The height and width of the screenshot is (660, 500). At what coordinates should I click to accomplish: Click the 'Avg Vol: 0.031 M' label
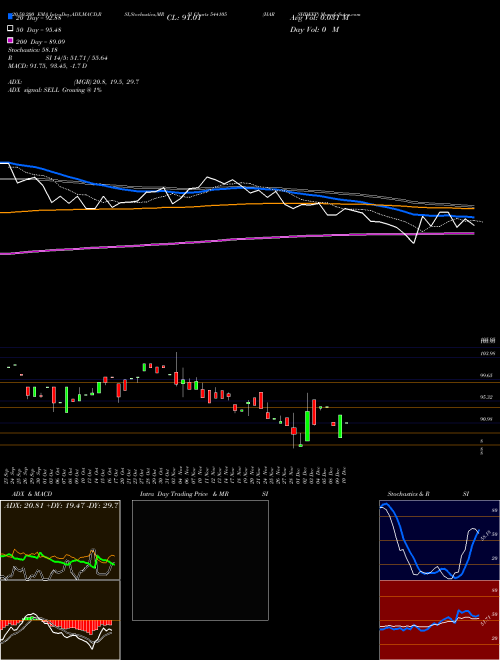pyautogui.click(x=319, y=18)
